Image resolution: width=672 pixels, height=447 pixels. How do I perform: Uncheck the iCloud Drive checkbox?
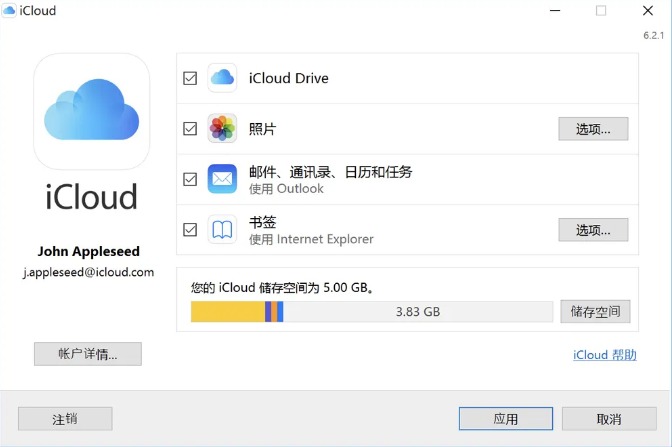click(190, 78)
